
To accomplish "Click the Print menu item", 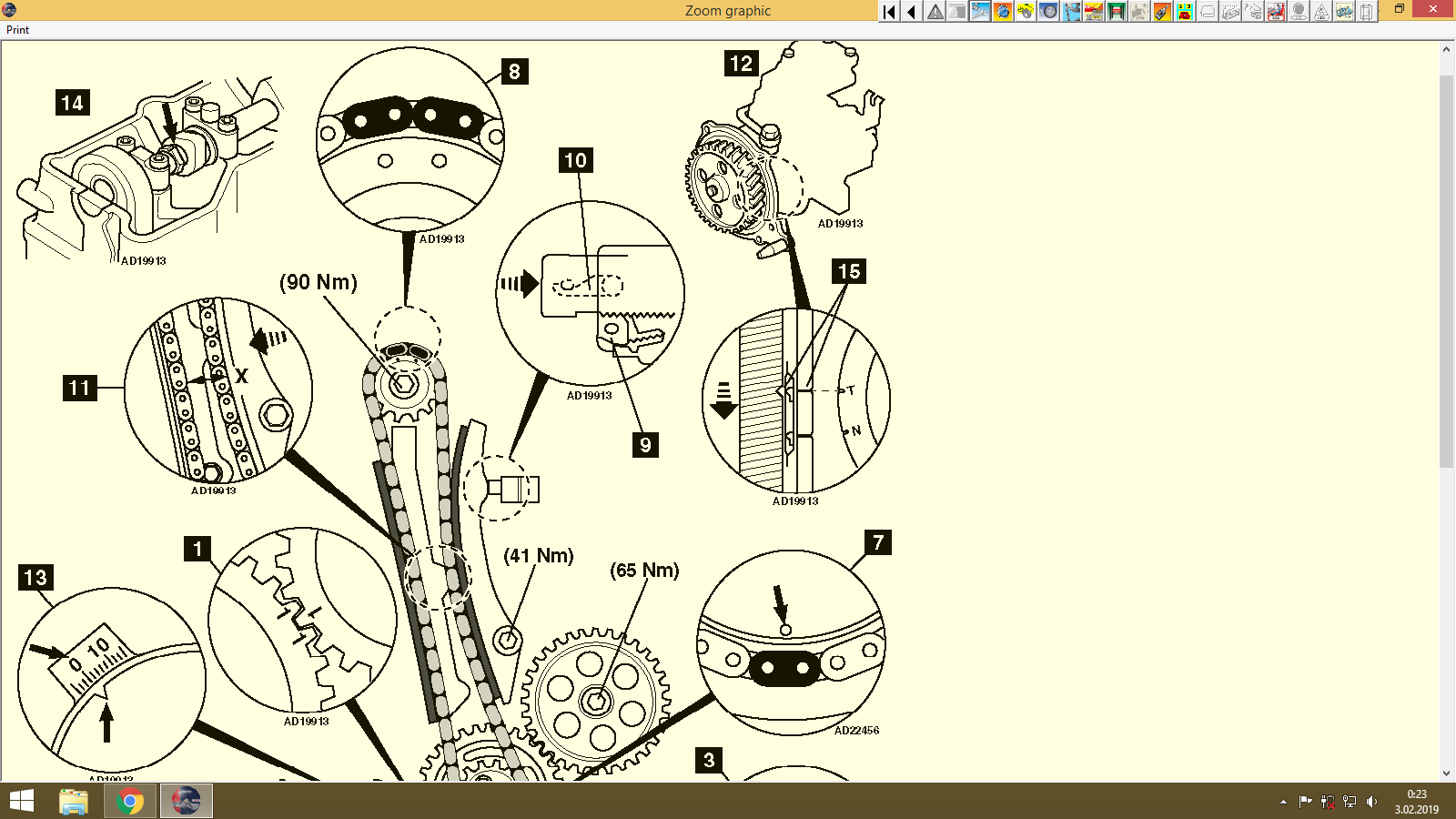I will click(x=16, y=29).
